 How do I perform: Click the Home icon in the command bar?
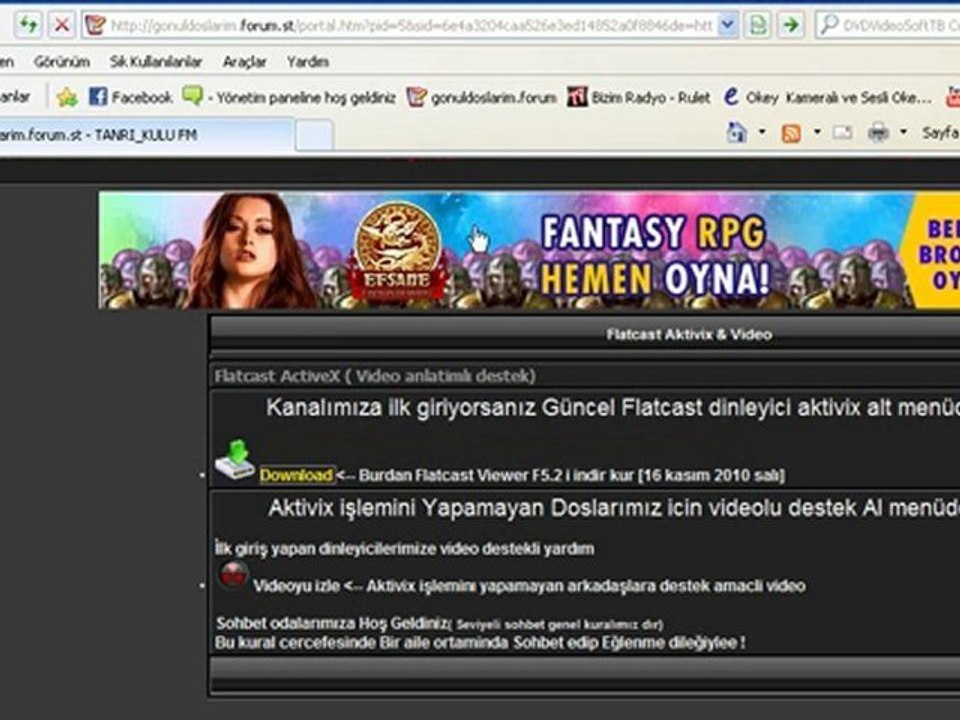(736, 132)
